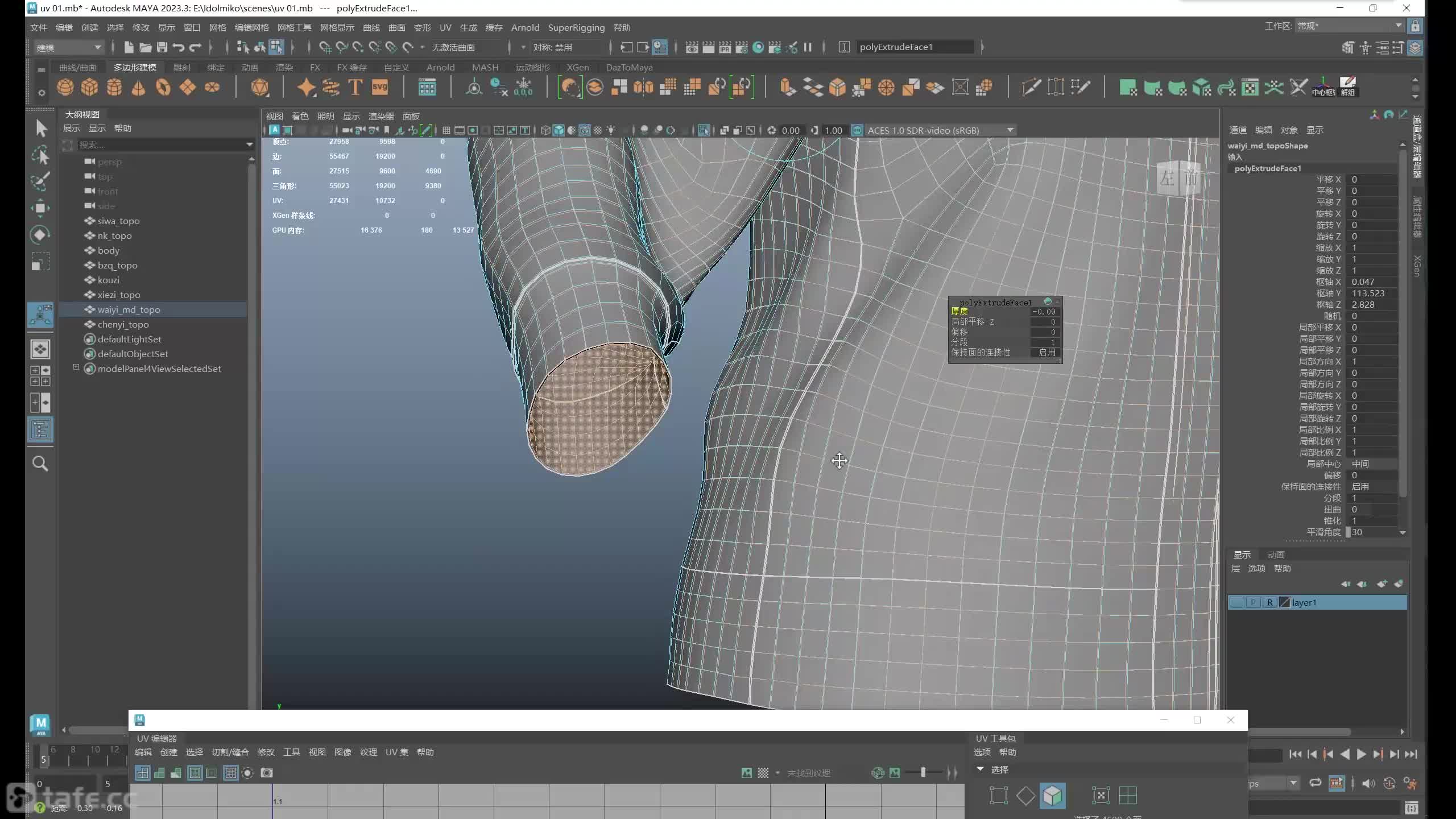This screenshot has height=819, width=1456.
Task: Collapse the 选择 section in UV 工具包
Action: pyautogui.click(x=980, y=769)
